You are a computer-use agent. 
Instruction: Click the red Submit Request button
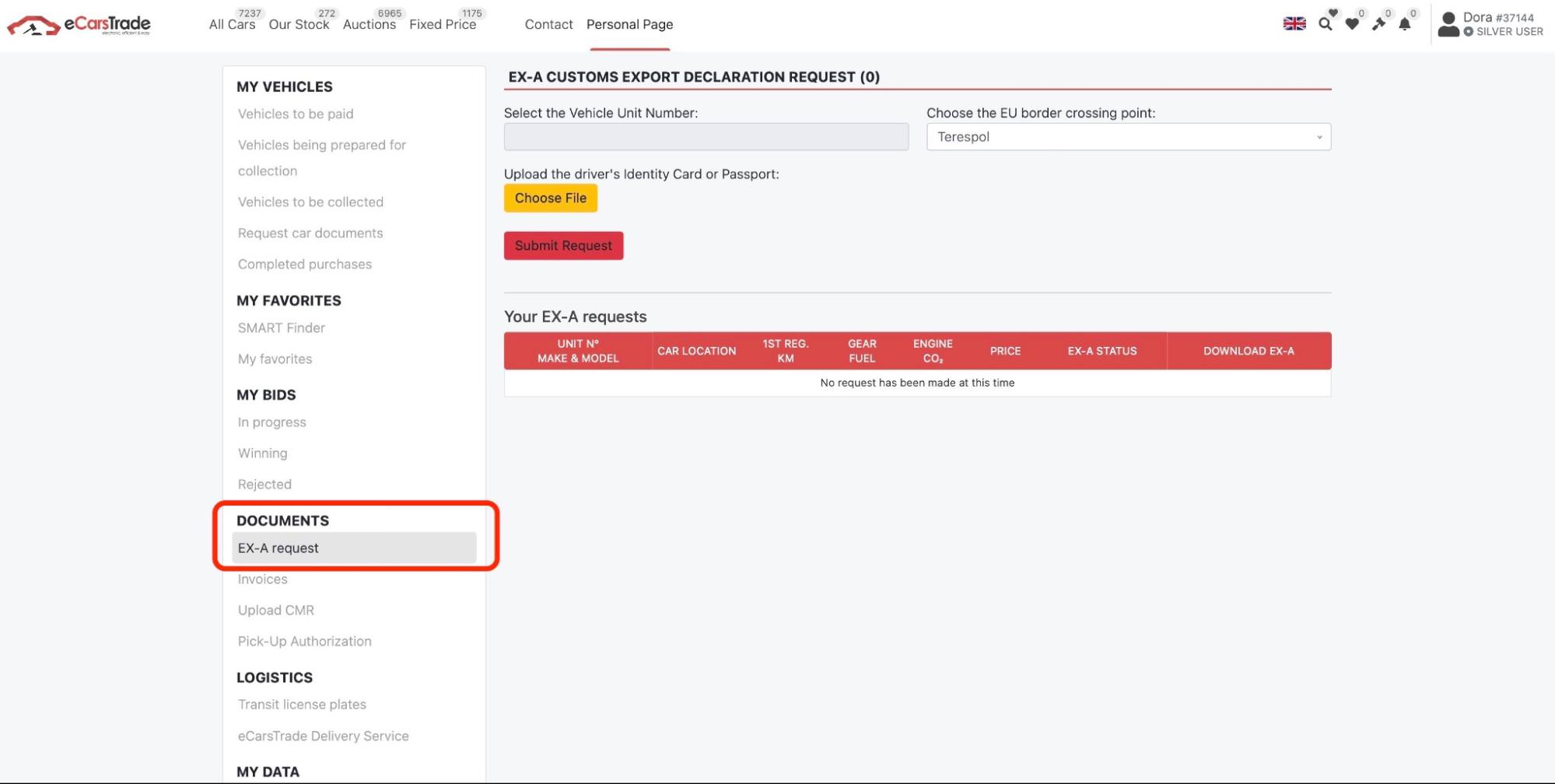[x=563, y=246]
